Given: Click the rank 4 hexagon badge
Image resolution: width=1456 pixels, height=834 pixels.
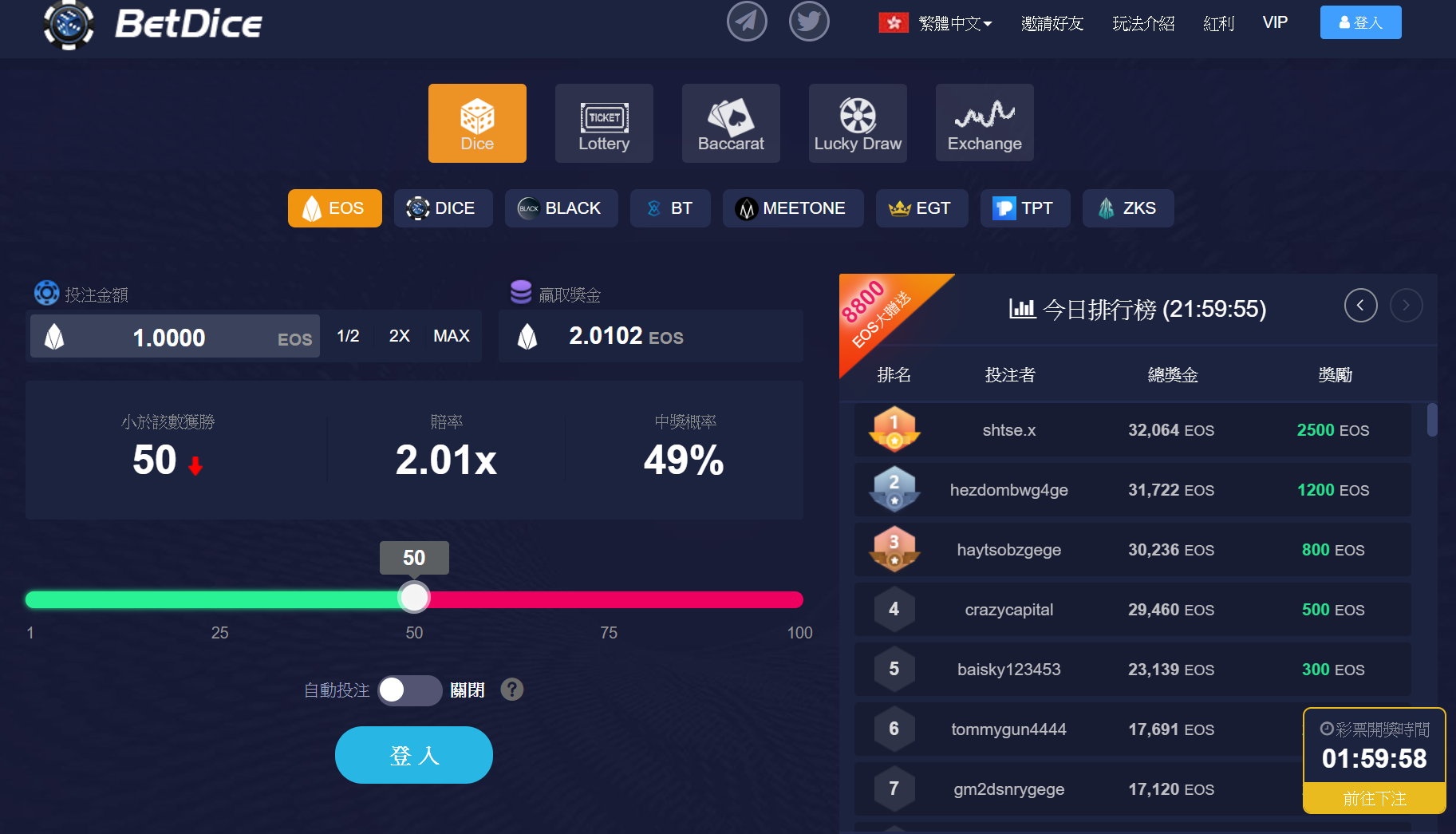Looking at the screenshot, I should click(x=894, y=610).
